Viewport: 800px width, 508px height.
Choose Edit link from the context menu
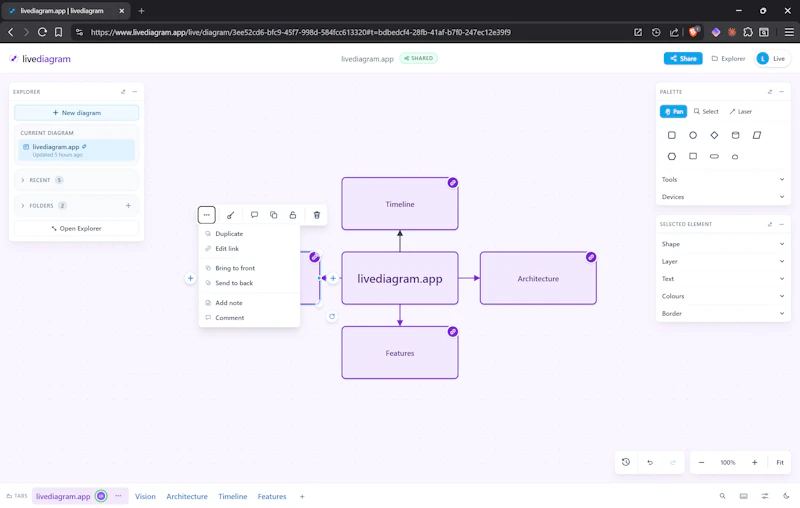point(249,248)
